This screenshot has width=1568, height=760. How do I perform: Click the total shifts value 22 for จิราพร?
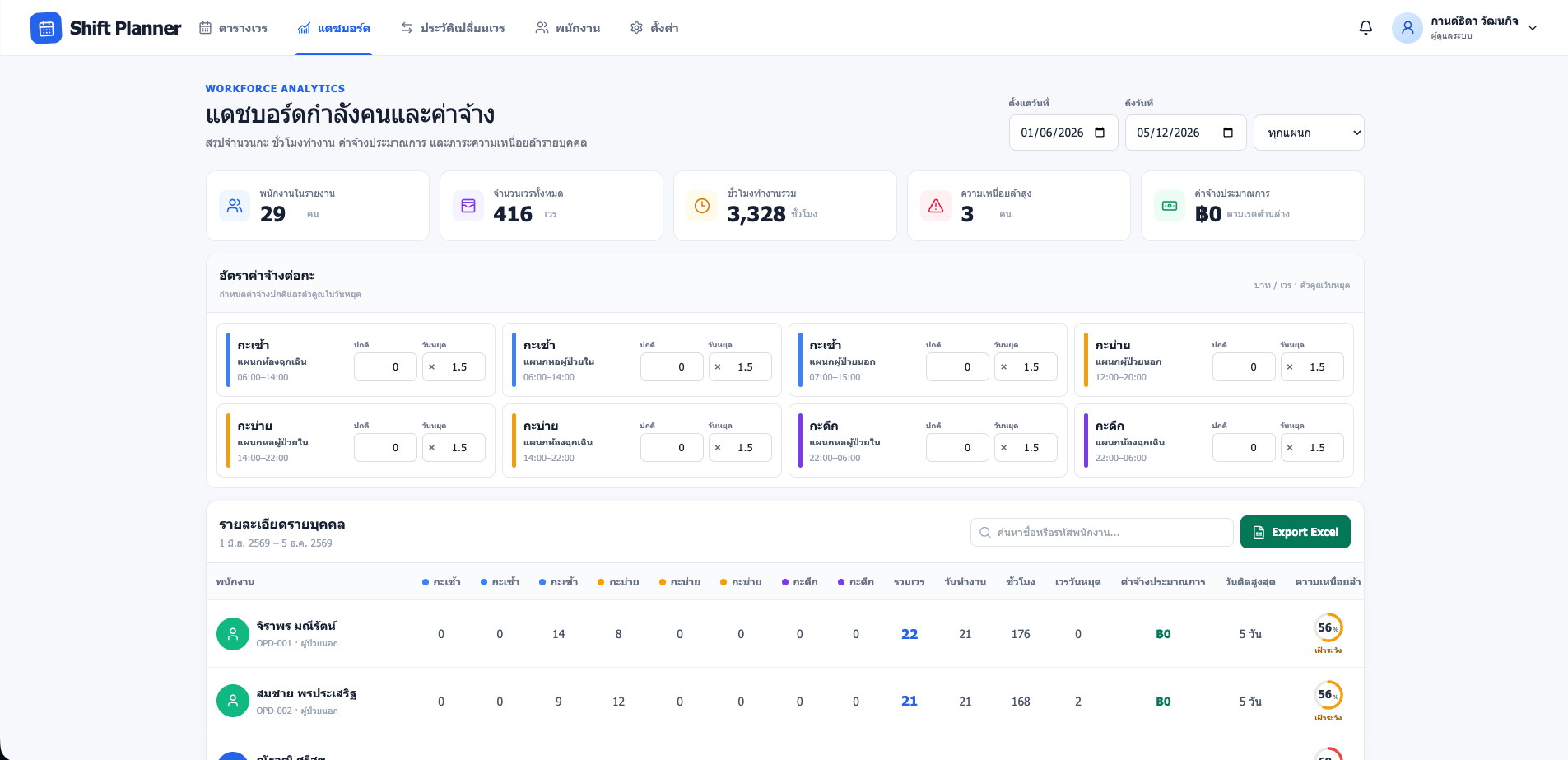click(x=910, y=634)
